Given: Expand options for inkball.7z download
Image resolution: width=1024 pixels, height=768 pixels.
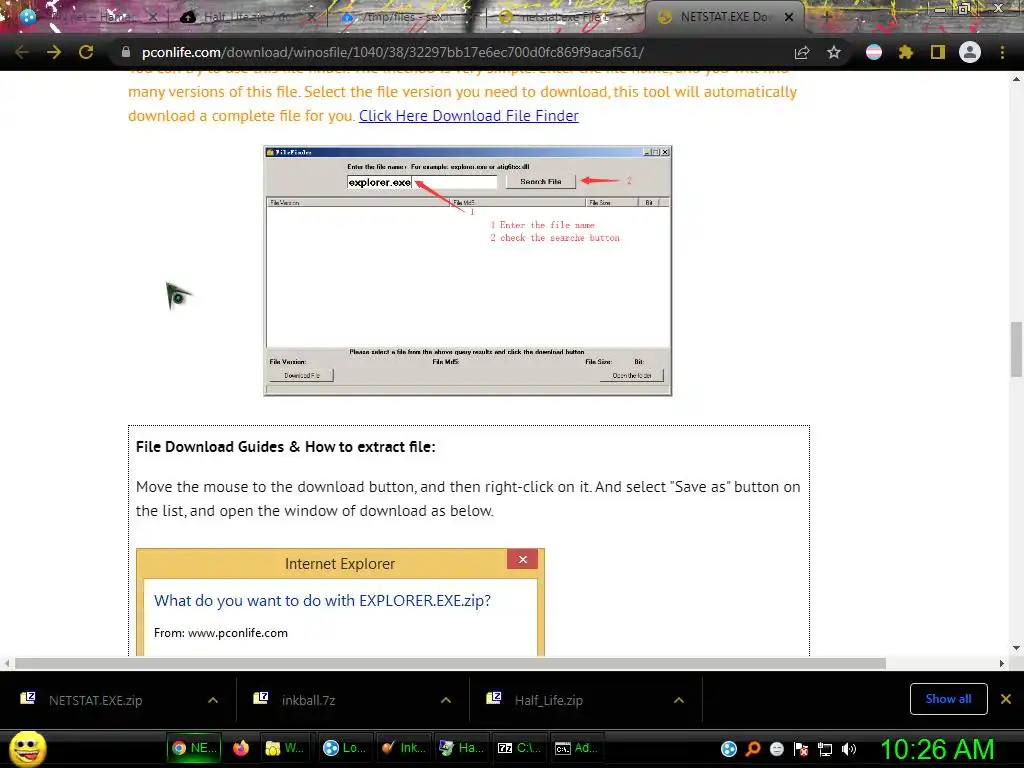Looking at the screenshot, I should click(446, 700).
